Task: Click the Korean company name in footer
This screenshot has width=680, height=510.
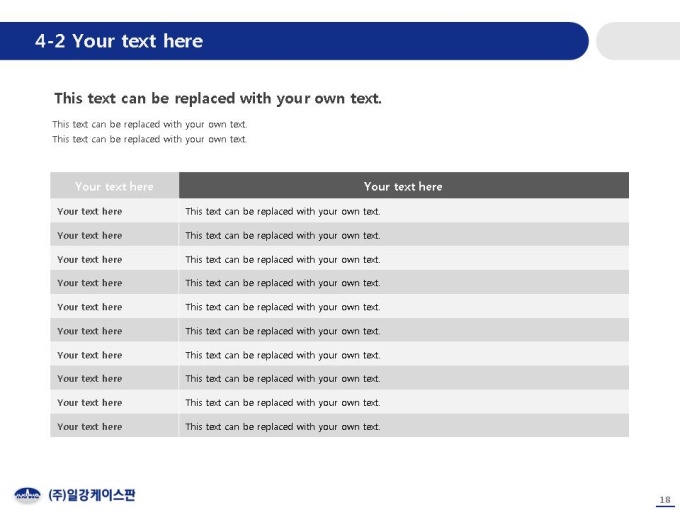Action: (x=92, y=495)
